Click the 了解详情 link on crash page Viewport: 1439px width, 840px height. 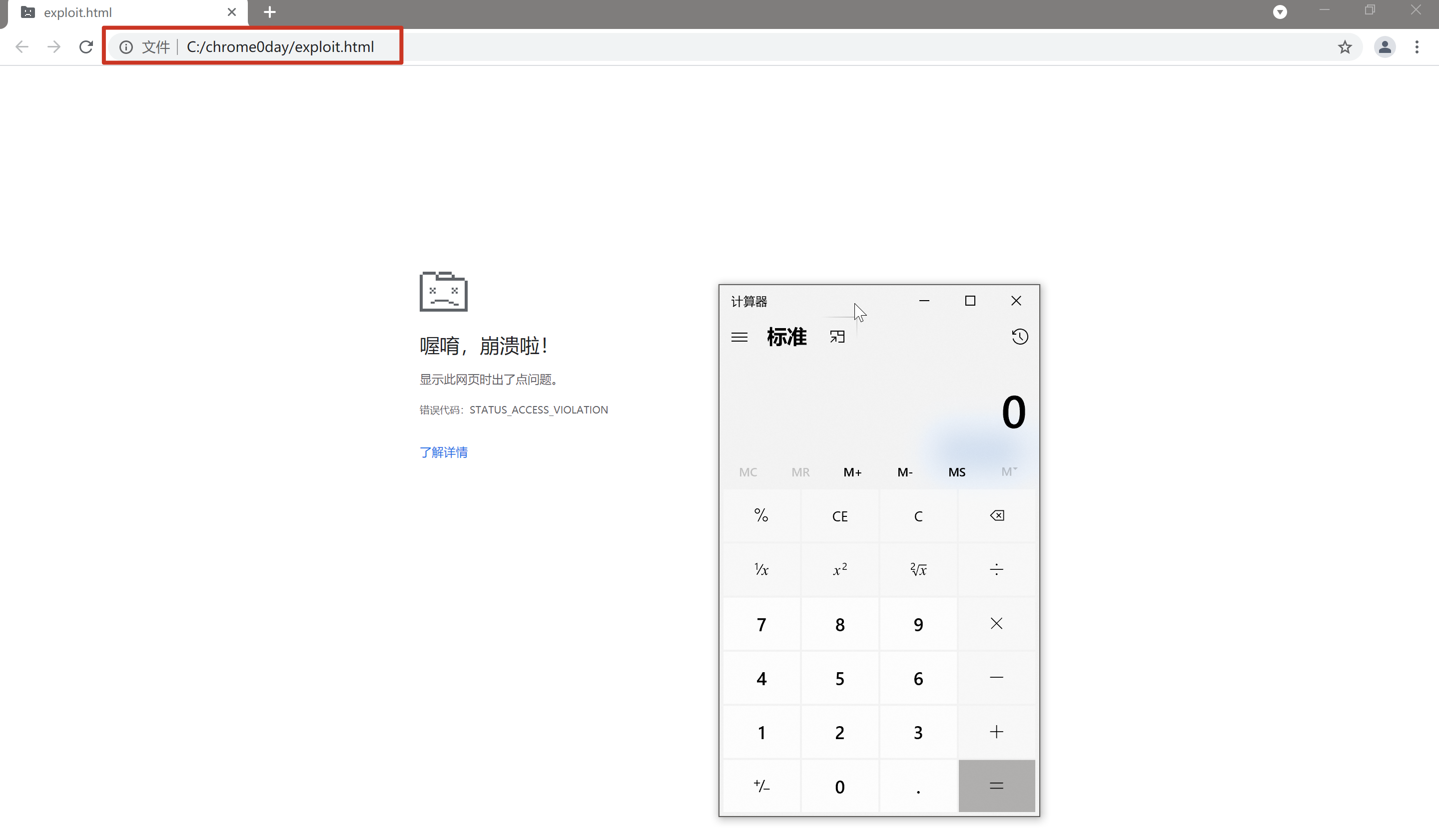[x=444, y=452]
